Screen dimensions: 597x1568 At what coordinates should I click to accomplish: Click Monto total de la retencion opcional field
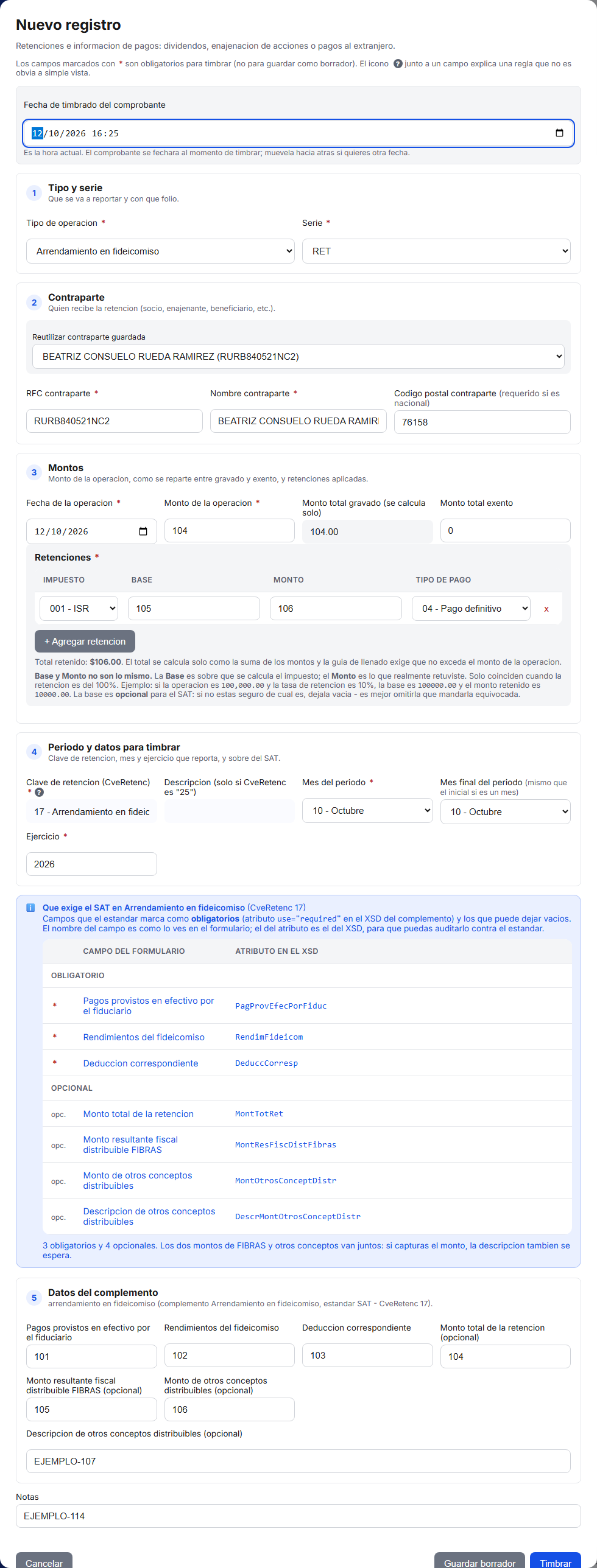506,1357
